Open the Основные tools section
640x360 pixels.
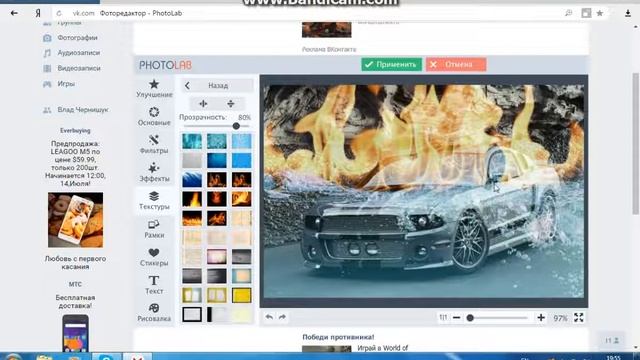coord(154,116)
